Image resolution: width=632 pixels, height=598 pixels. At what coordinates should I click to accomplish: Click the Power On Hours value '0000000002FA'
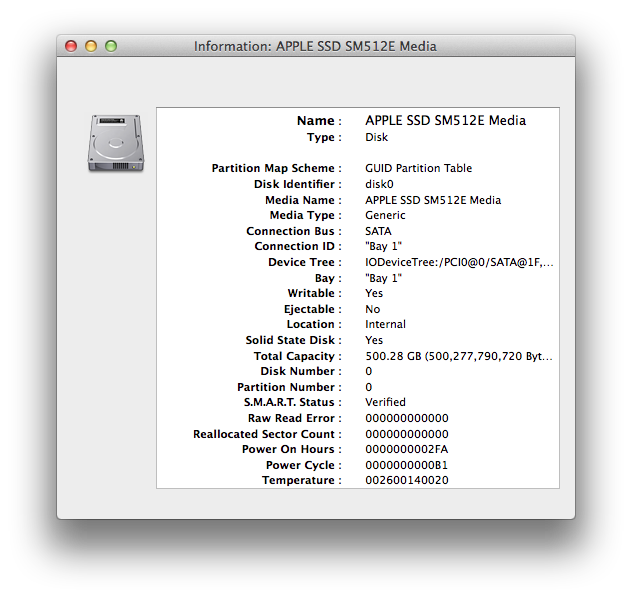407,450
